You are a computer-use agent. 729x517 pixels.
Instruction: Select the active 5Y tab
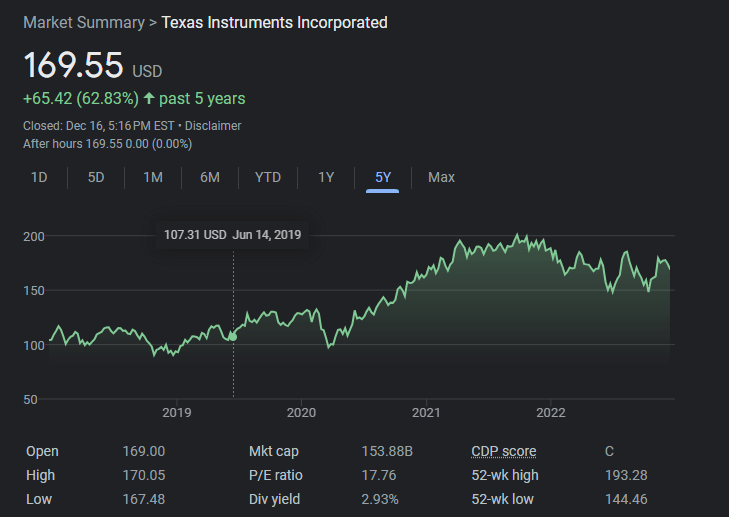tap(383, 178)
